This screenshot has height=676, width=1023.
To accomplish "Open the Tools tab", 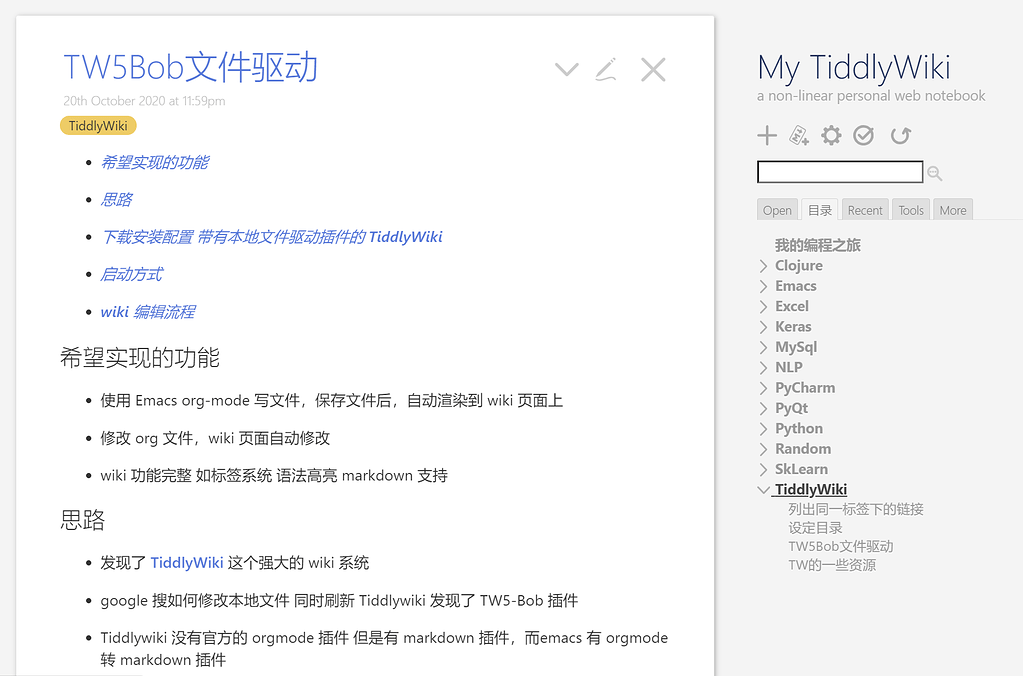I will point(910,209).
